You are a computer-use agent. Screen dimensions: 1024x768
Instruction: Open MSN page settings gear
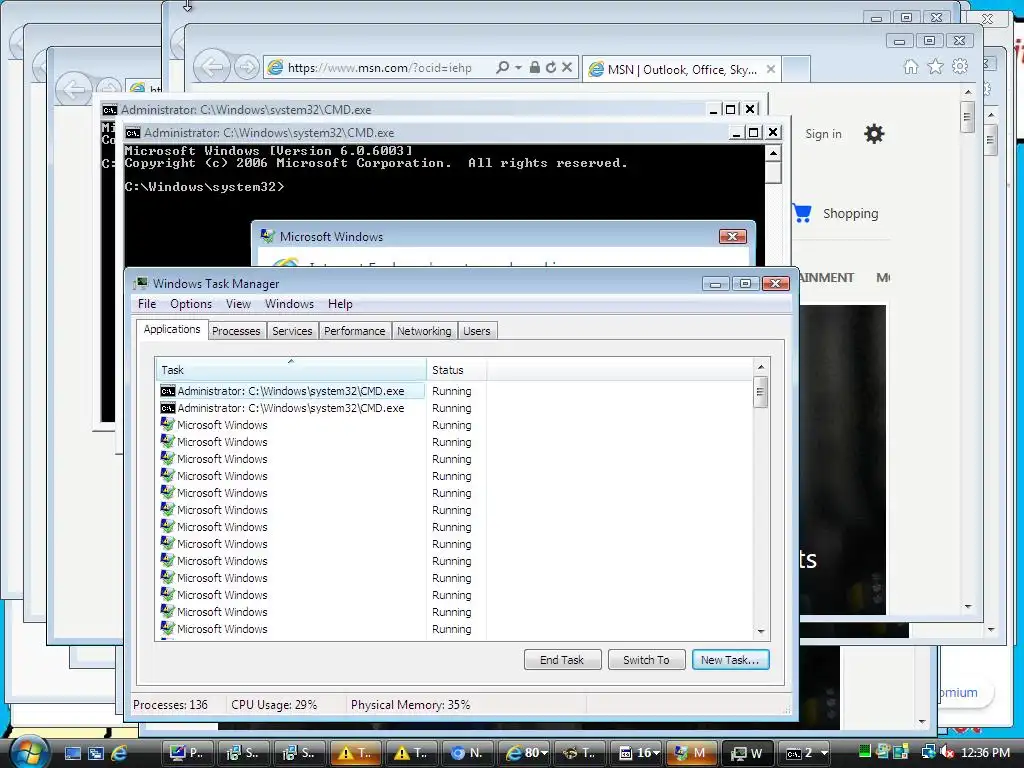pos(874,134)
